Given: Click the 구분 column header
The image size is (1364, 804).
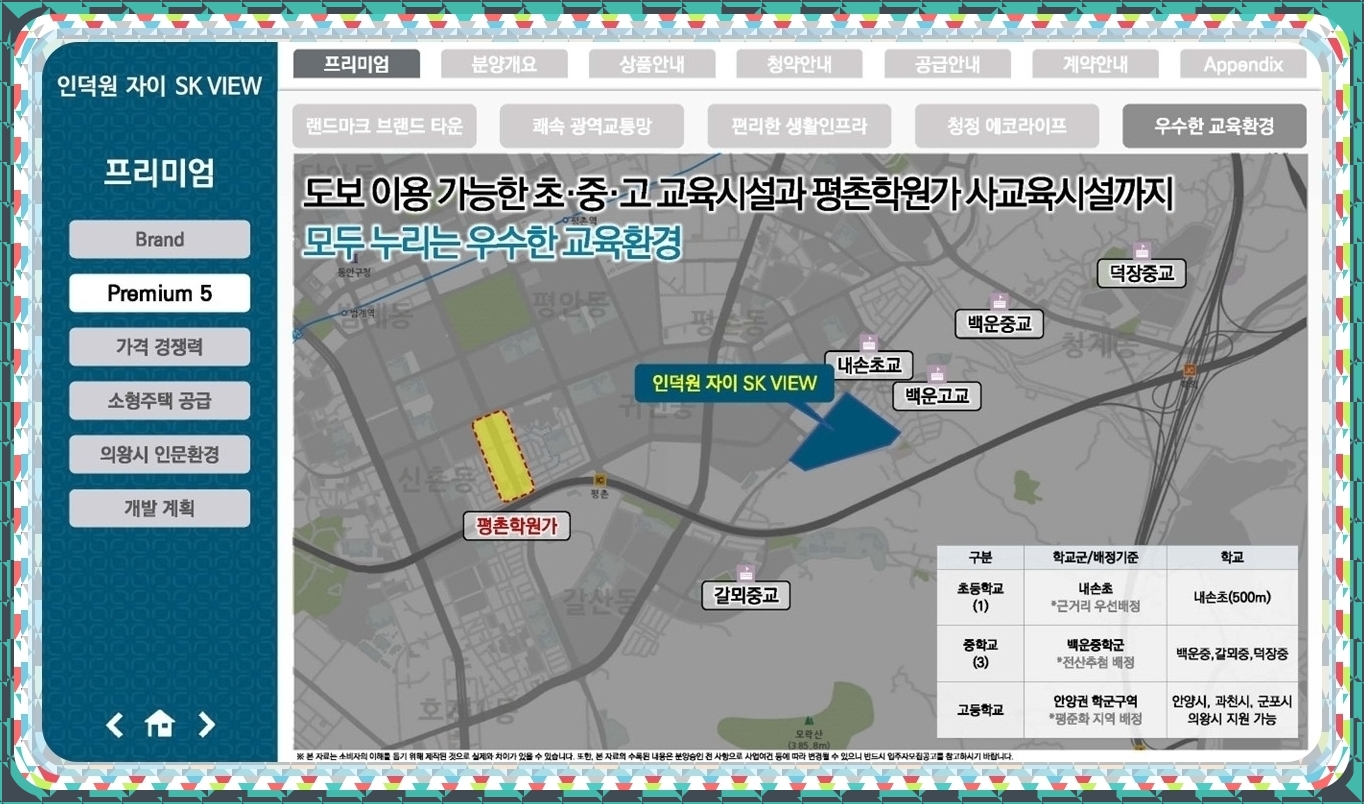Looking at the screenshot, I should click(981, 557).
